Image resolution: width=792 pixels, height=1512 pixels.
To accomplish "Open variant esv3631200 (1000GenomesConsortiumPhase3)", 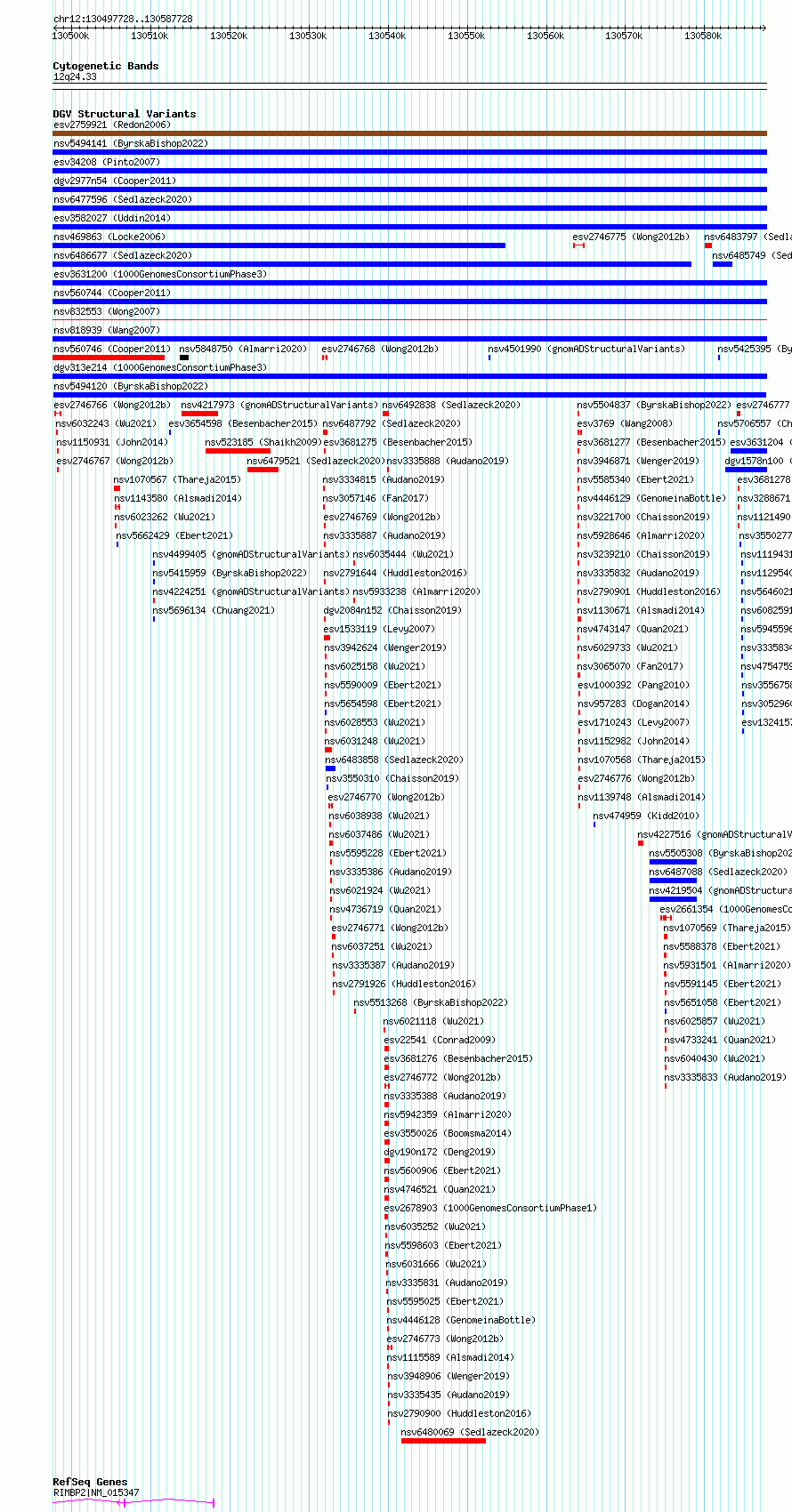I will 160,274.
